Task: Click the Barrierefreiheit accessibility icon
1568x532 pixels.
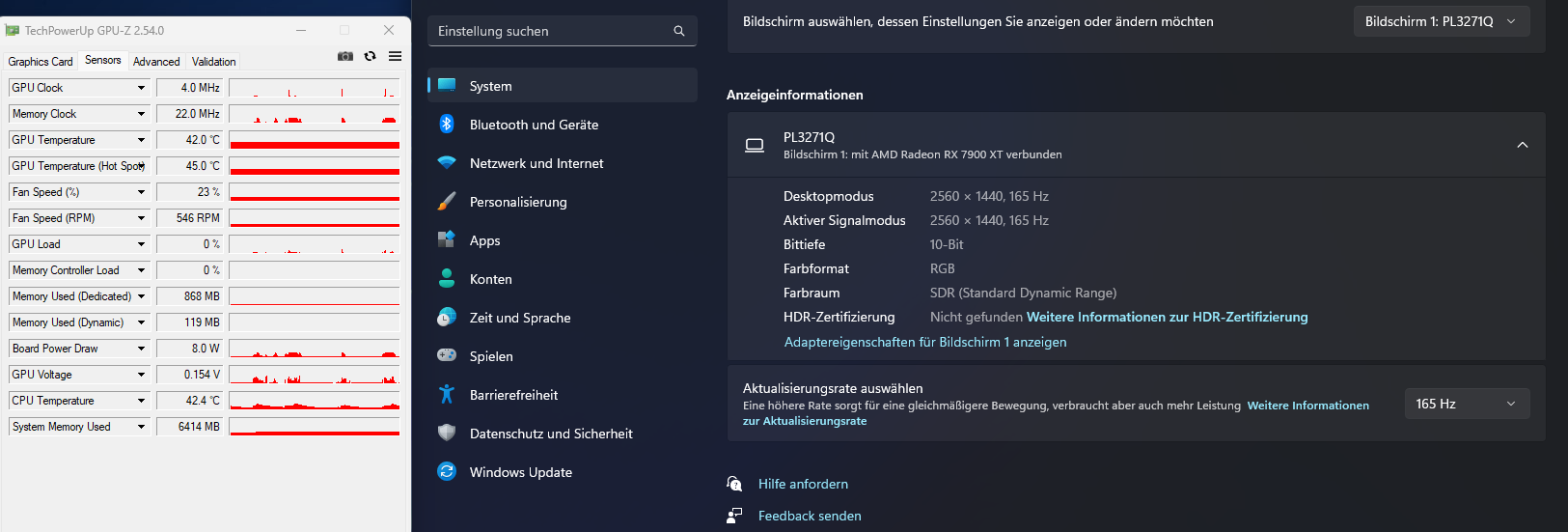Action: pyautogui.click(x=447, y=394)
